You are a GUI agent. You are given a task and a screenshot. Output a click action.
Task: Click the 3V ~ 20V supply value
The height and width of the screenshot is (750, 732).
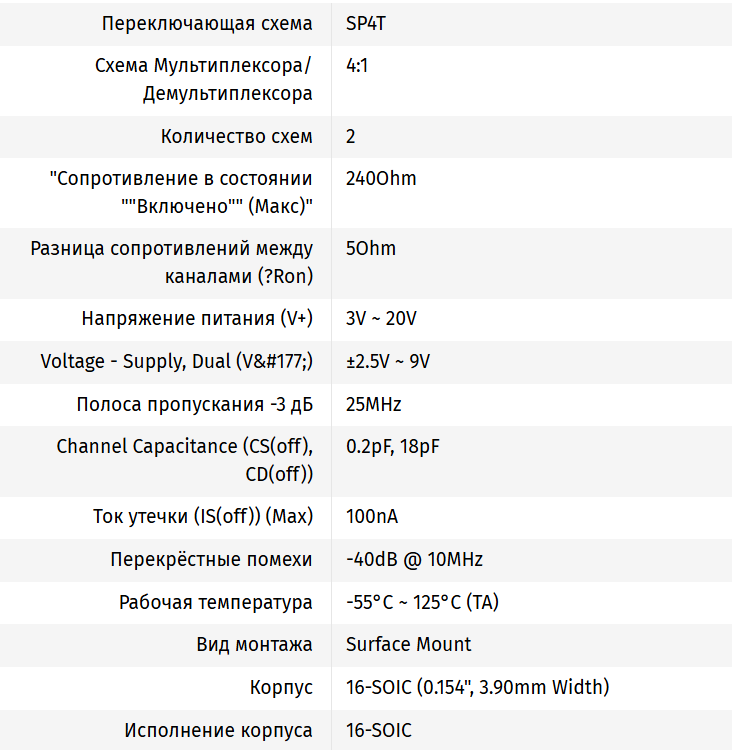(x=381, y=319)
